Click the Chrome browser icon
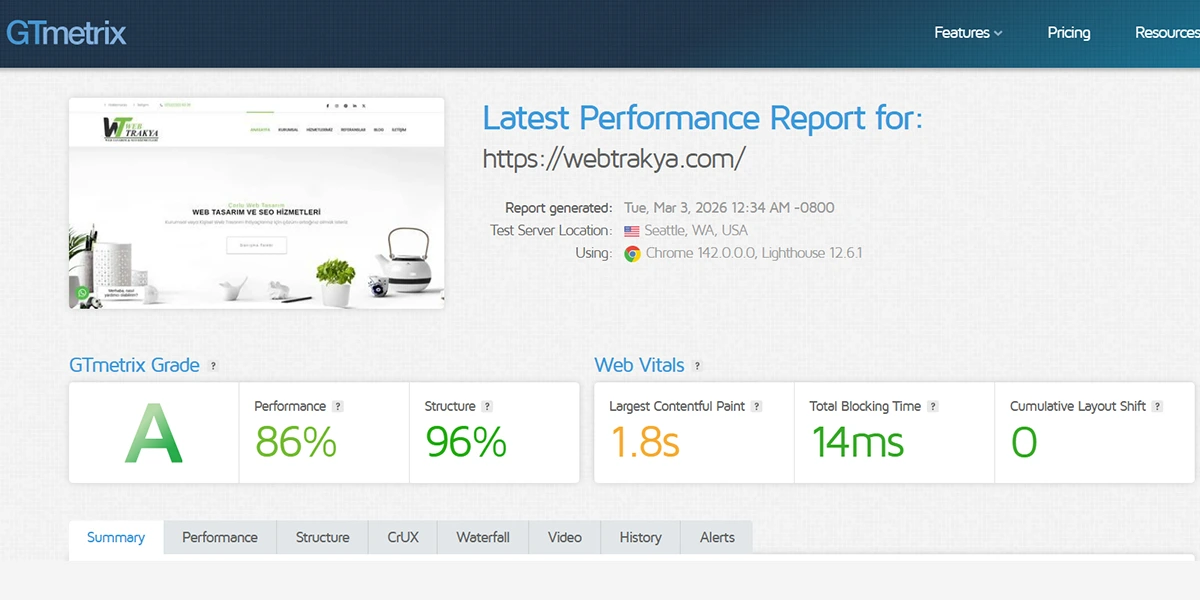 click(632, 254)
